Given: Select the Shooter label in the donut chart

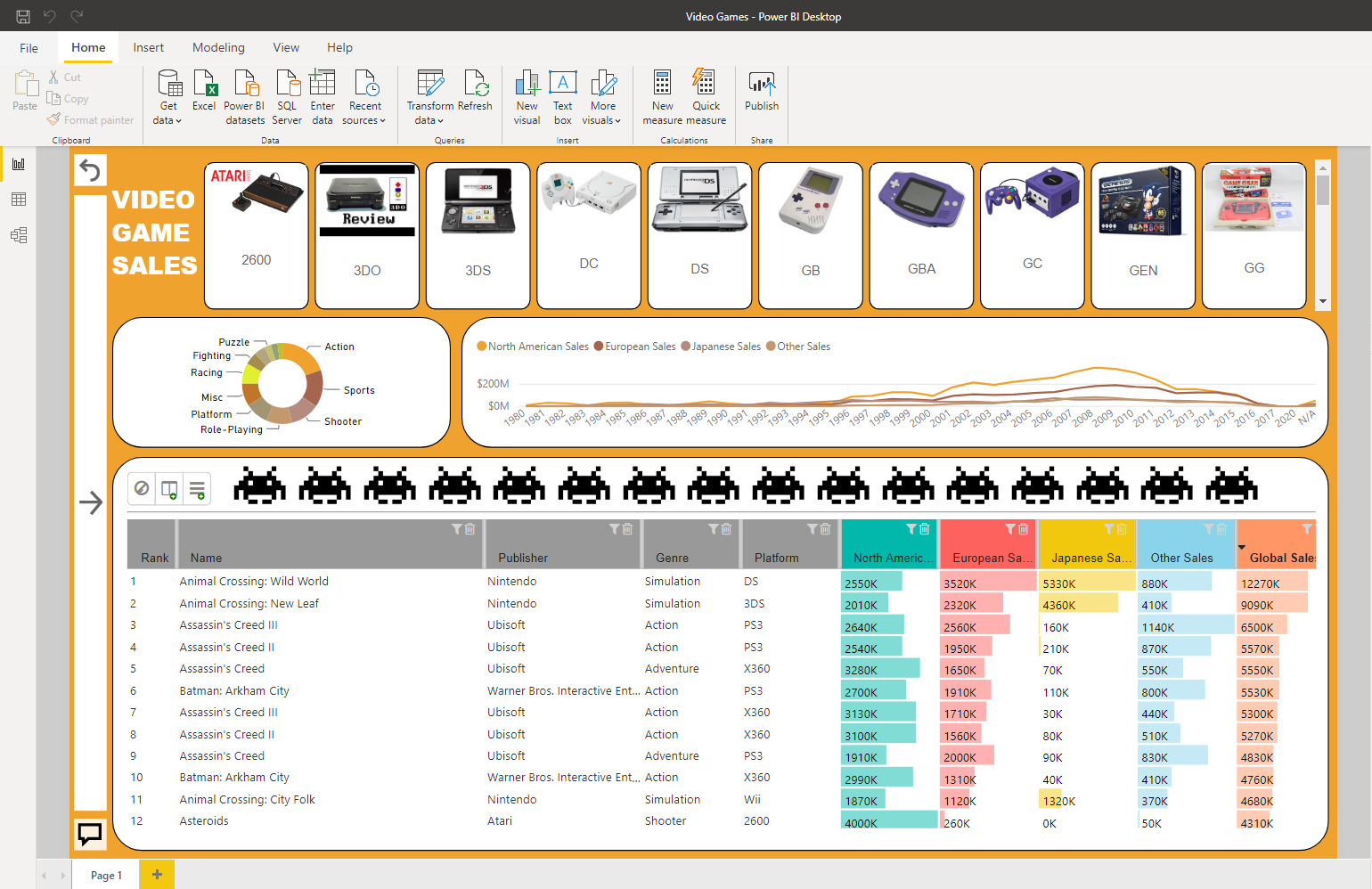Looking at the screenshot, I should (x=343, y=421).
